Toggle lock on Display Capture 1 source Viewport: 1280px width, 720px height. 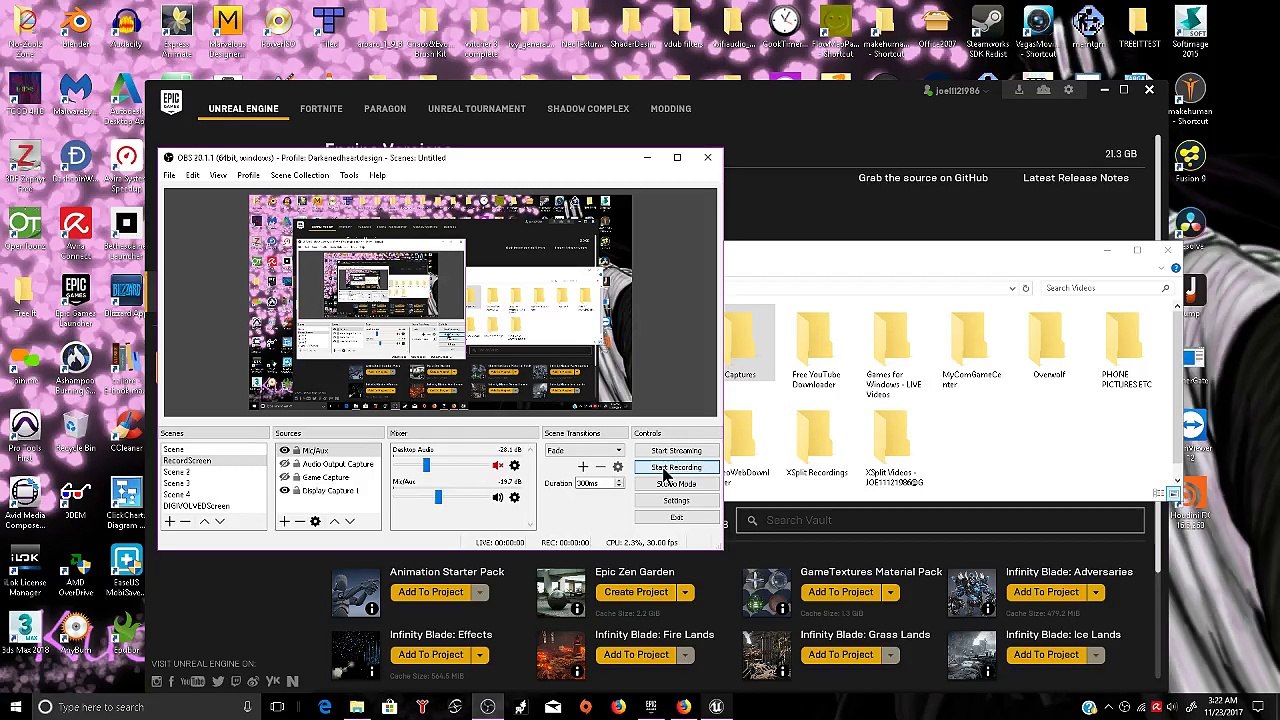click(x=296, y=490)
